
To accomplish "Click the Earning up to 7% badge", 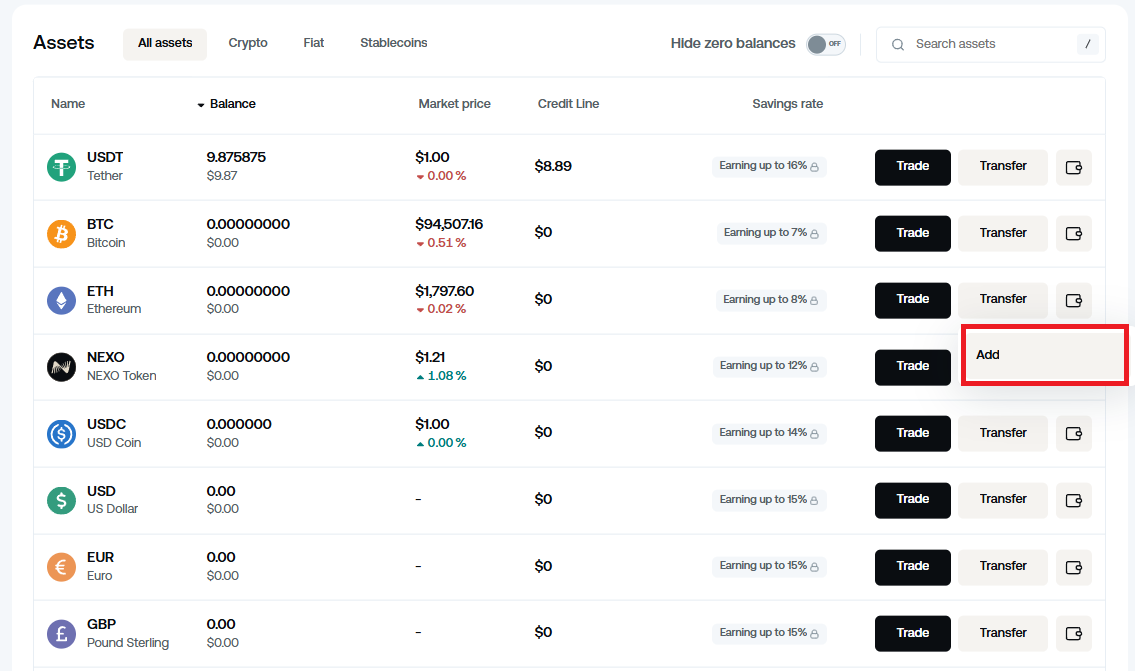I will [x=771, y=233].
